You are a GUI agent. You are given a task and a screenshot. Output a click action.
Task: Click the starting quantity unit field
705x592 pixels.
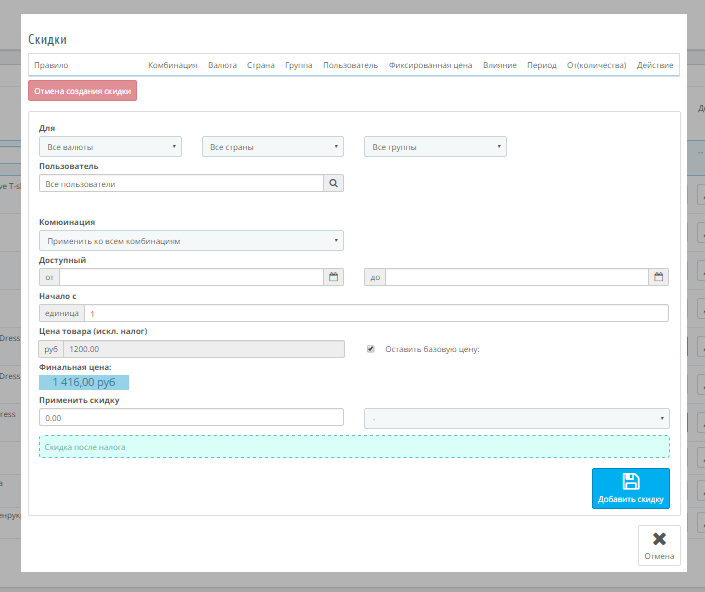tap(377, 313)
